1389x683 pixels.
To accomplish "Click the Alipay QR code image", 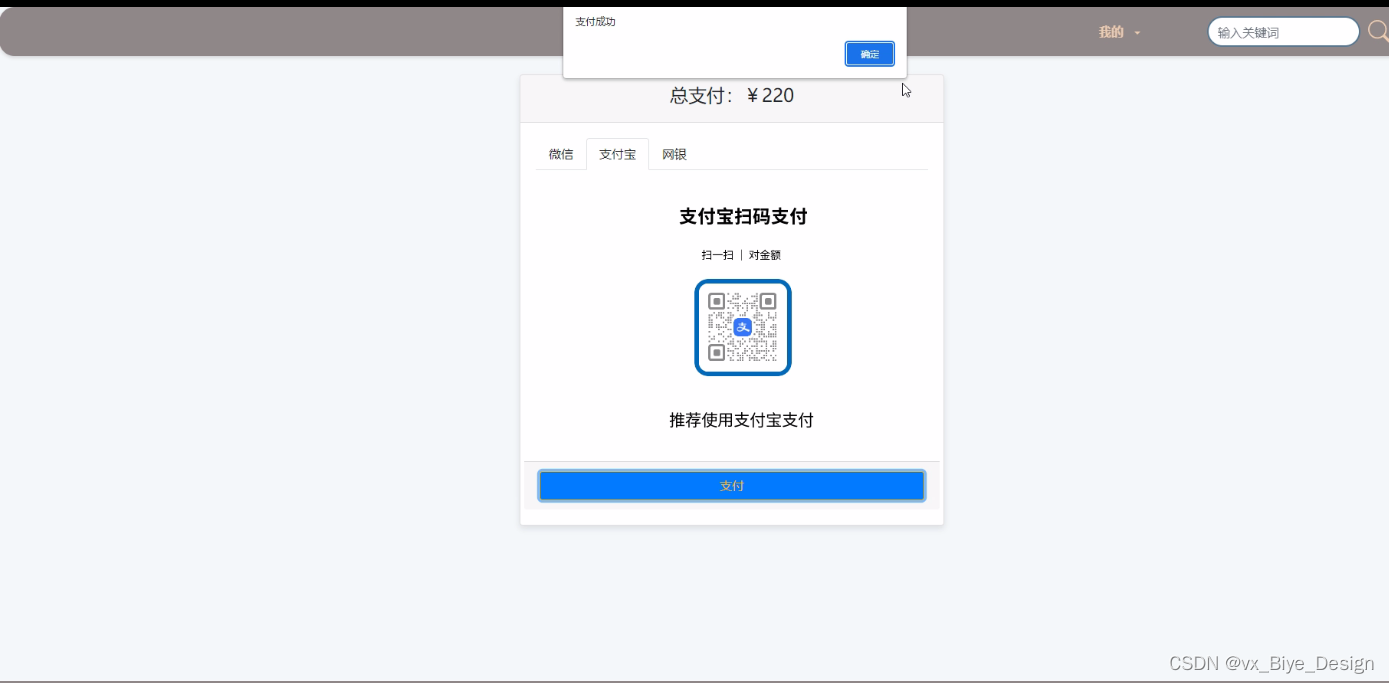I will pos(743,327).
